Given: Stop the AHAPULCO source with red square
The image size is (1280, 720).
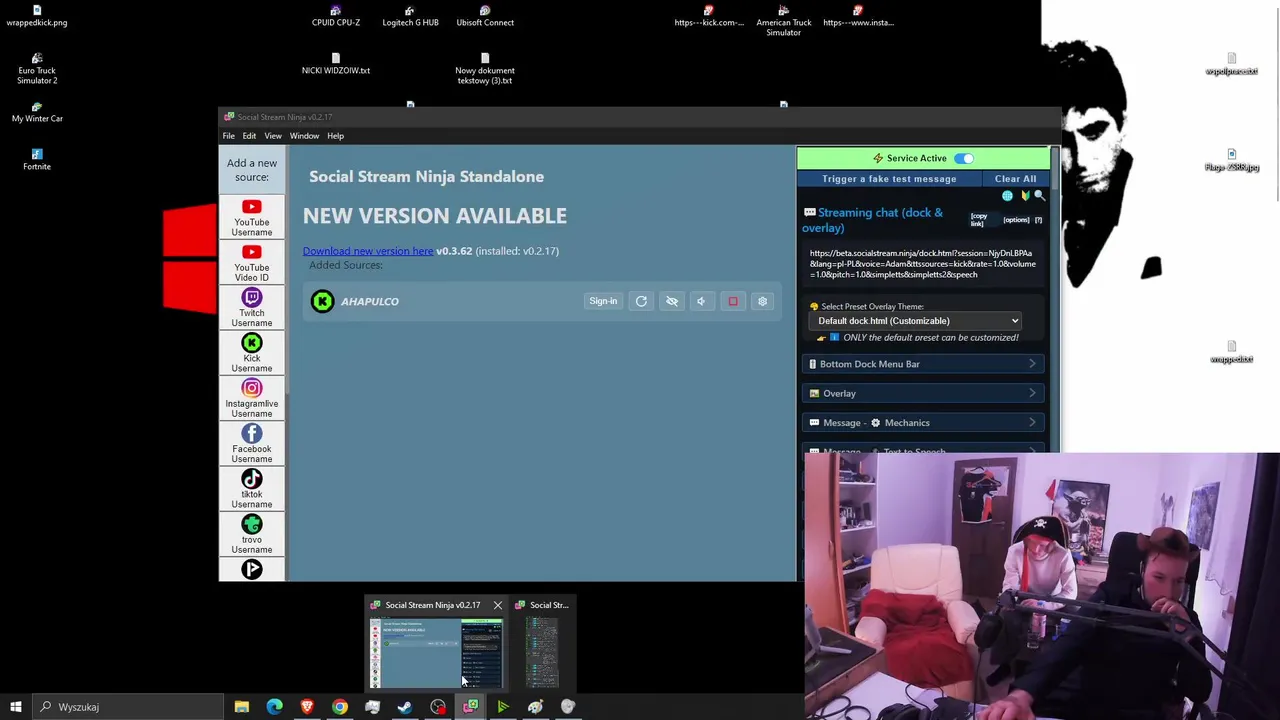Looking at the screenshot, I should (732, 301).
